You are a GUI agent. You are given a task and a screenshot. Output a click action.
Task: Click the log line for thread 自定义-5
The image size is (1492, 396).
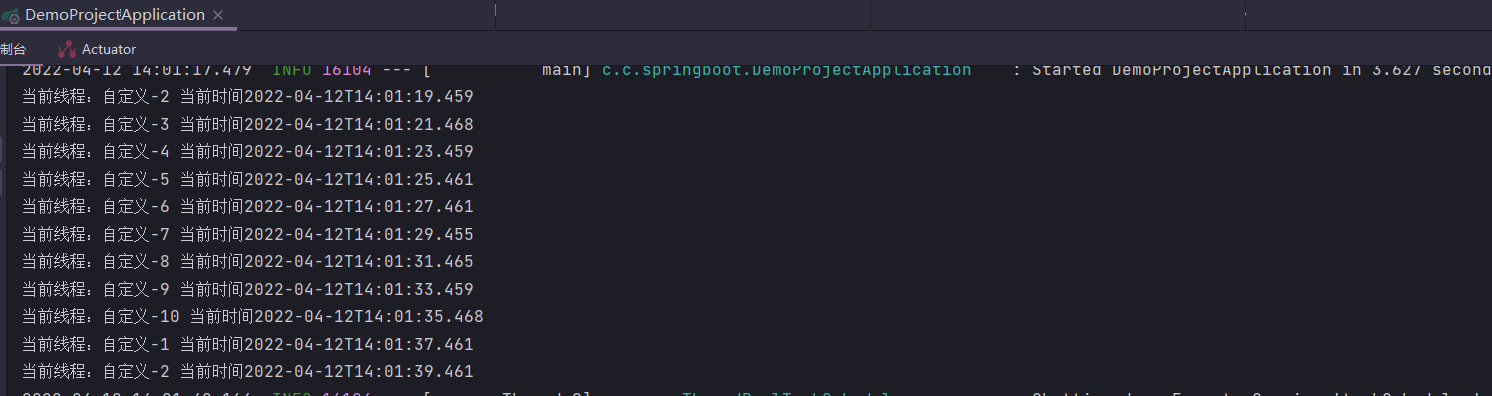[x=247, y=180]
